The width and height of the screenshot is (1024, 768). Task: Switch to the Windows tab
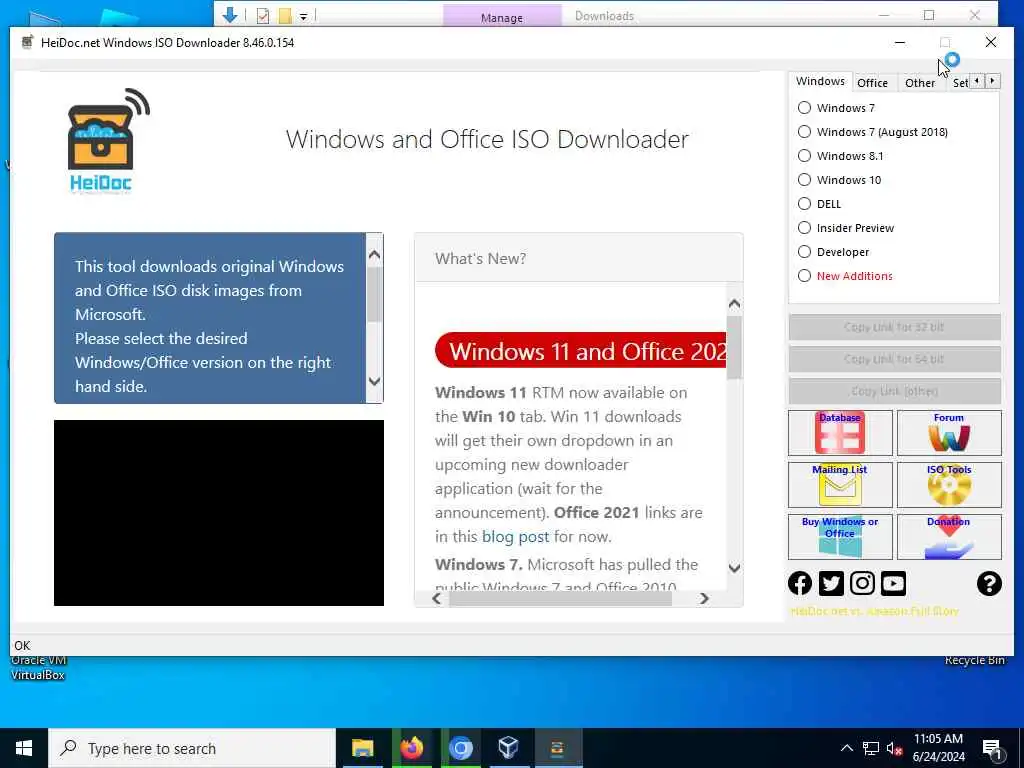click(x=820, y=81)
